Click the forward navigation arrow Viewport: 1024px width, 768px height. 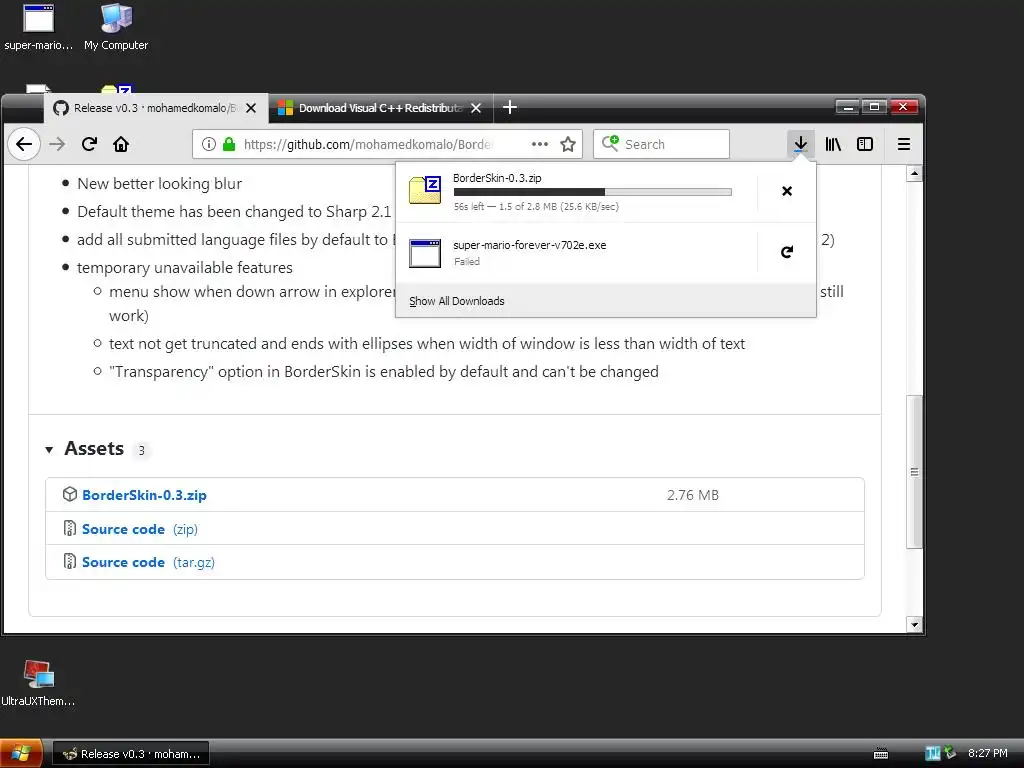tap(57, 144)
